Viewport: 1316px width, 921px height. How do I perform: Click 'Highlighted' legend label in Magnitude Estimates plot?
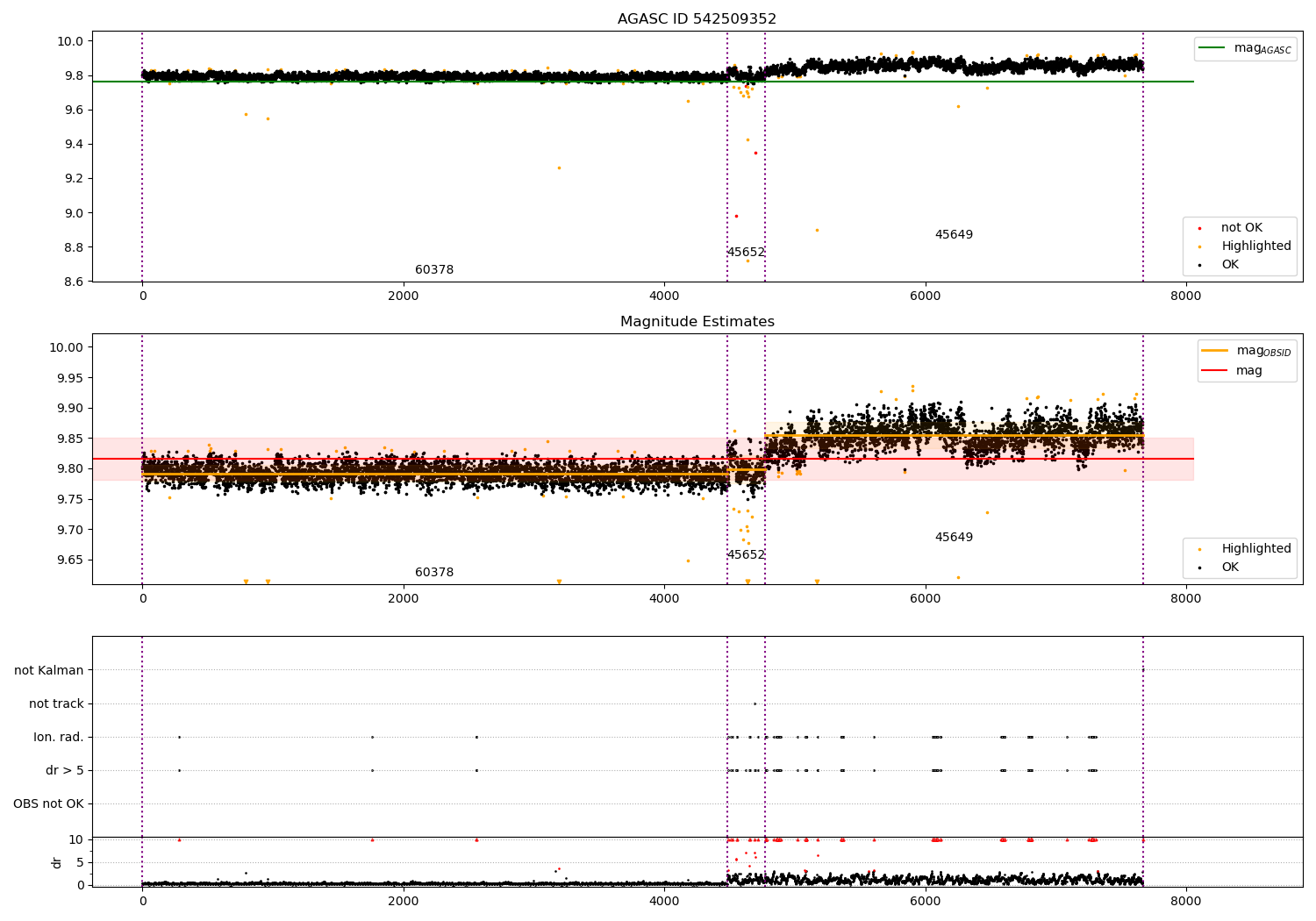pyautogui.click(x=1256, y=549)
